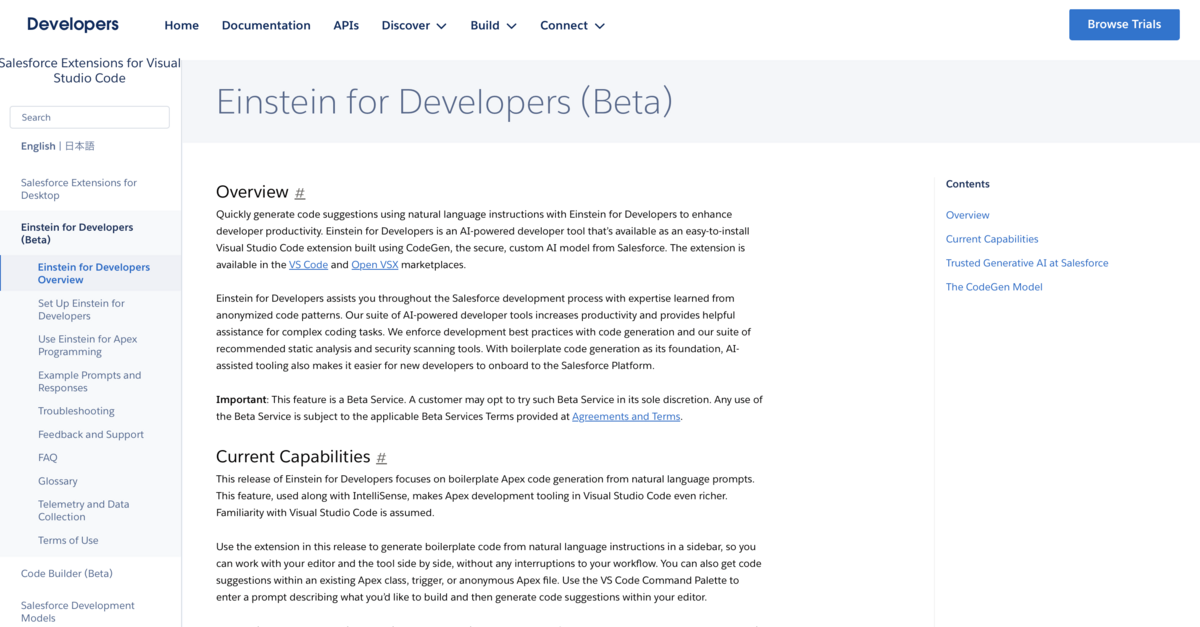Open the Discover dropdown

413,25
